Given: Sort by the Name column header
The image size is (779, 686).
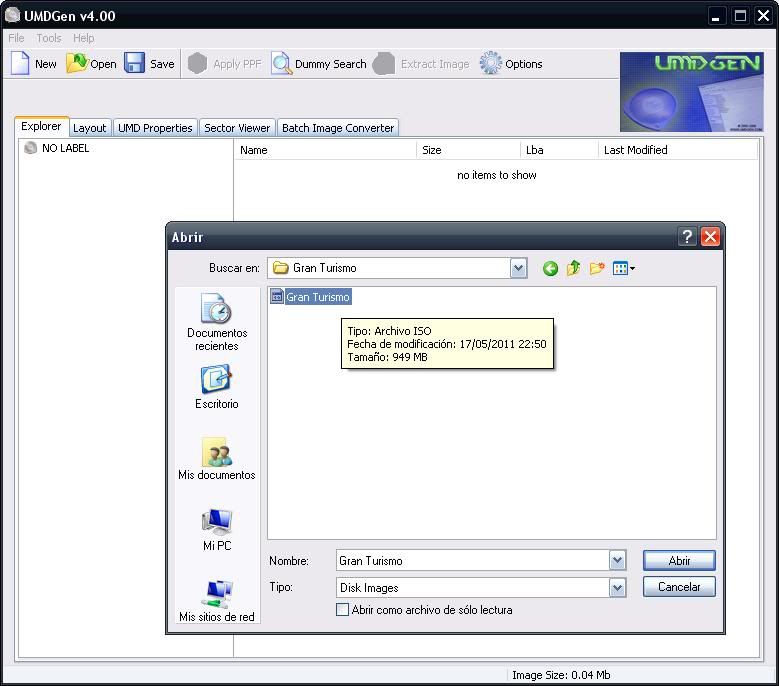Looking at the screenshot, I should coord(325,150).
